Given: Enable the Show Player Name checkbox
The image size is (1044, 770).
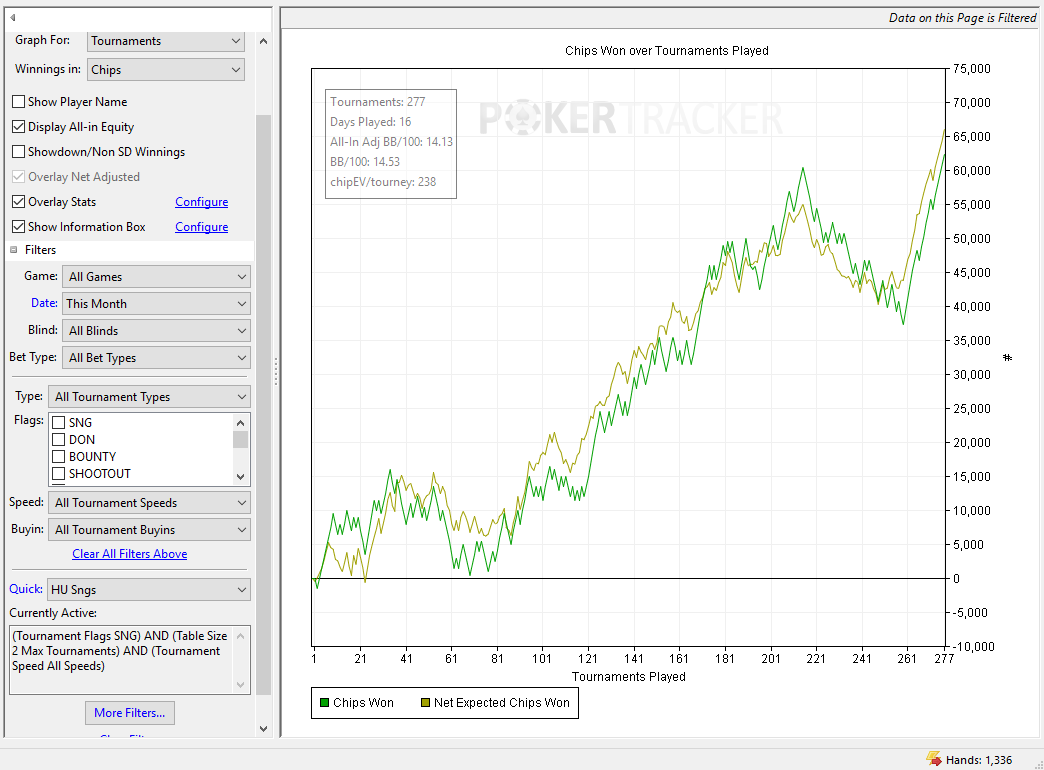Looking at the screenshot, I should [19, 102].
